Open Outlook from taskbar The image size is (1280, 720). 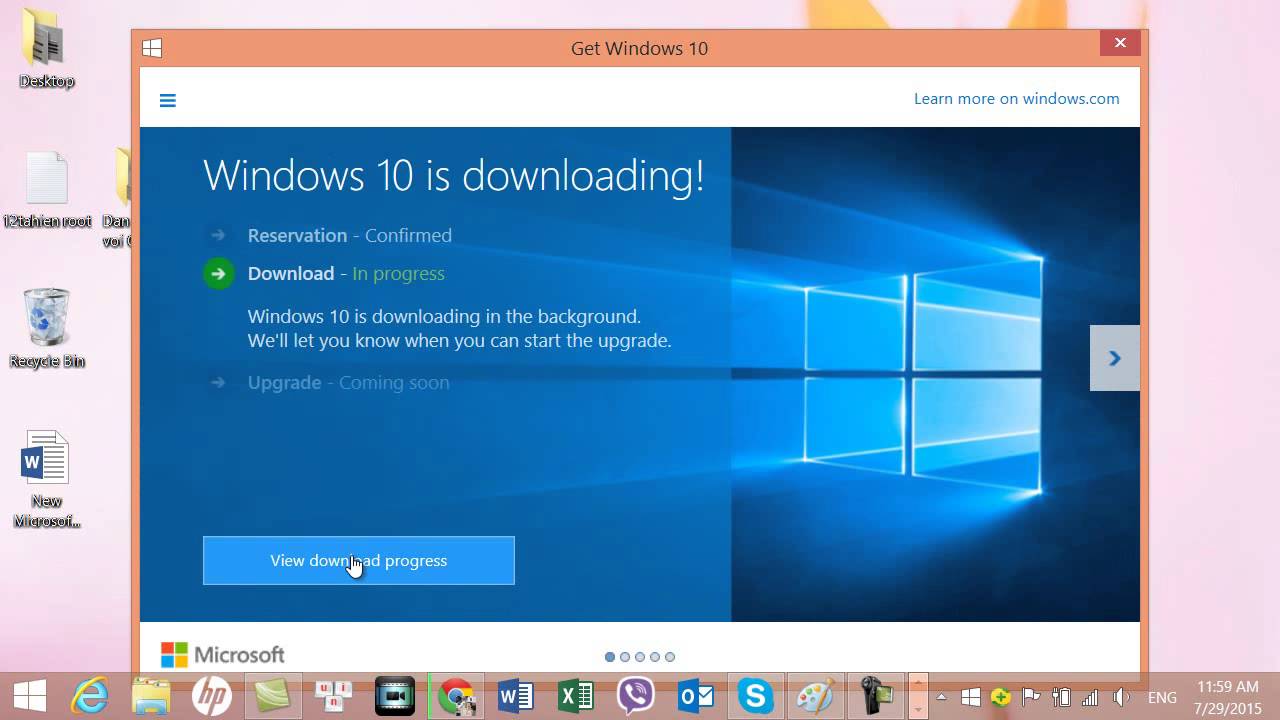pos(696,695)
